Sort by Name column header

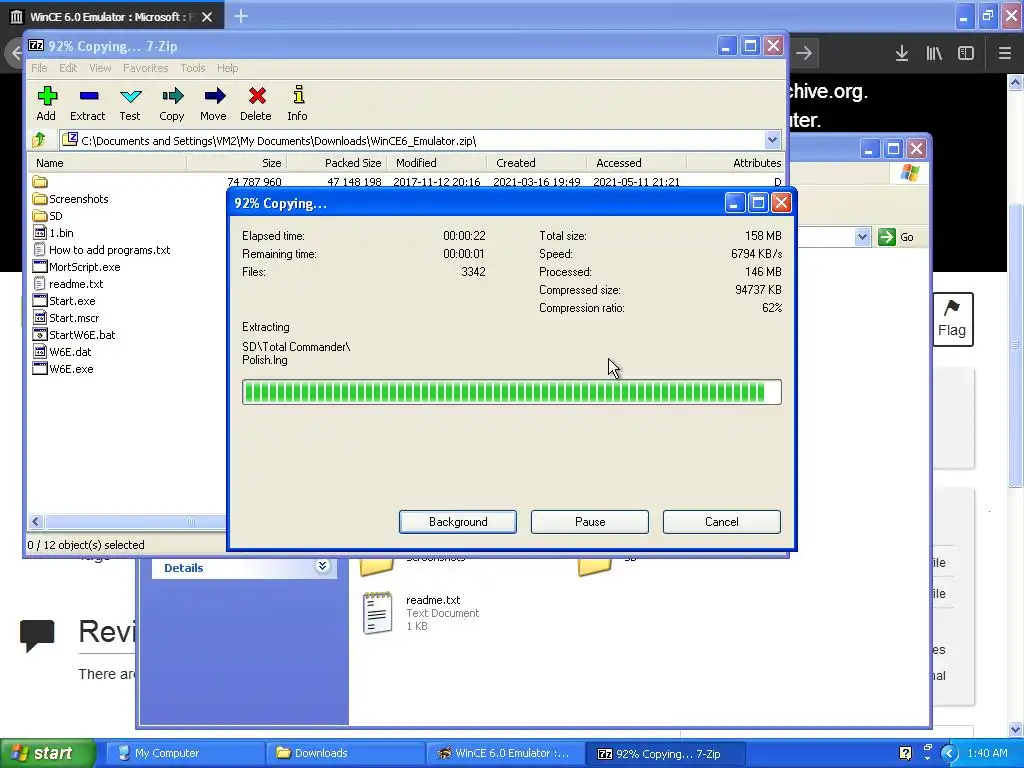point(108,163)
